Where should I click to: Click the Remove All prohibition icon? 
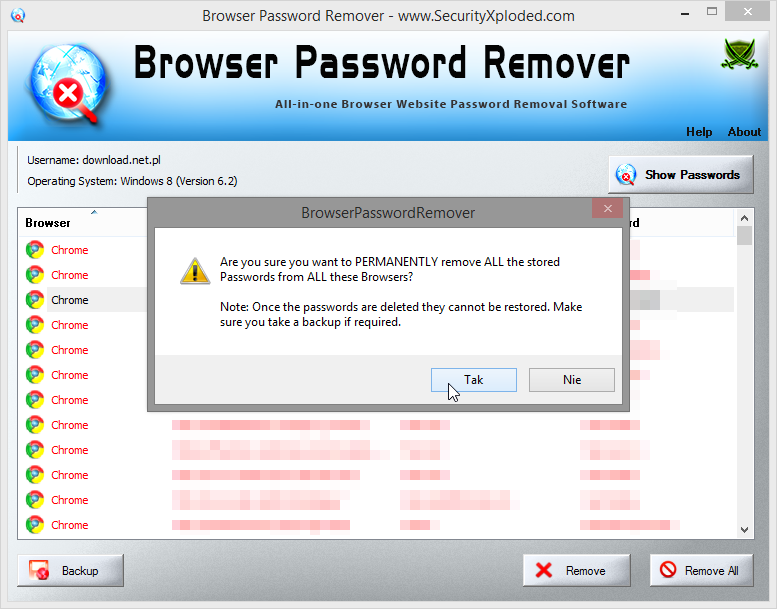668,569
